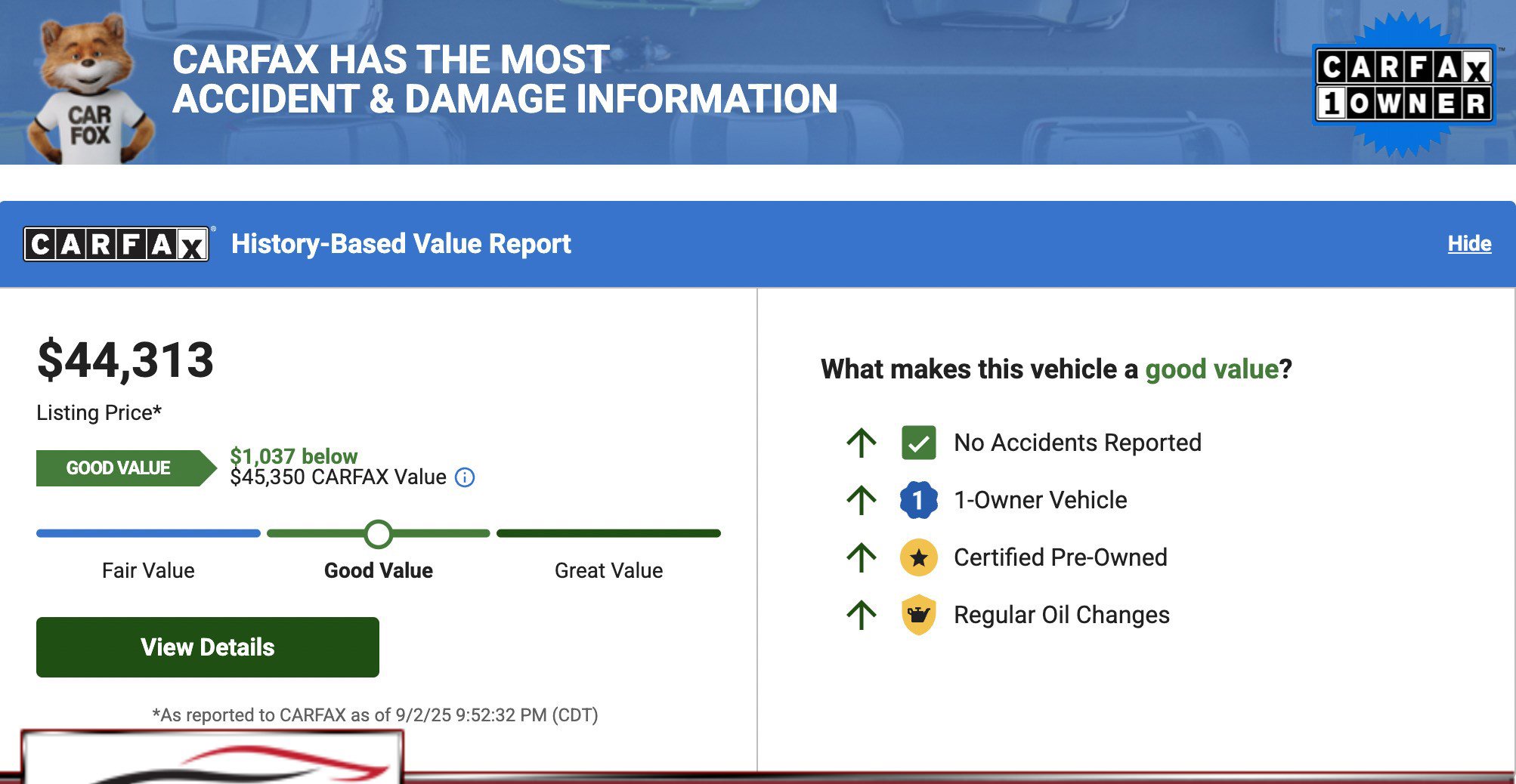This screenshot has height=784, width=1516.
Task: Click the $44,313 listing price
Action: coord(125,360)
